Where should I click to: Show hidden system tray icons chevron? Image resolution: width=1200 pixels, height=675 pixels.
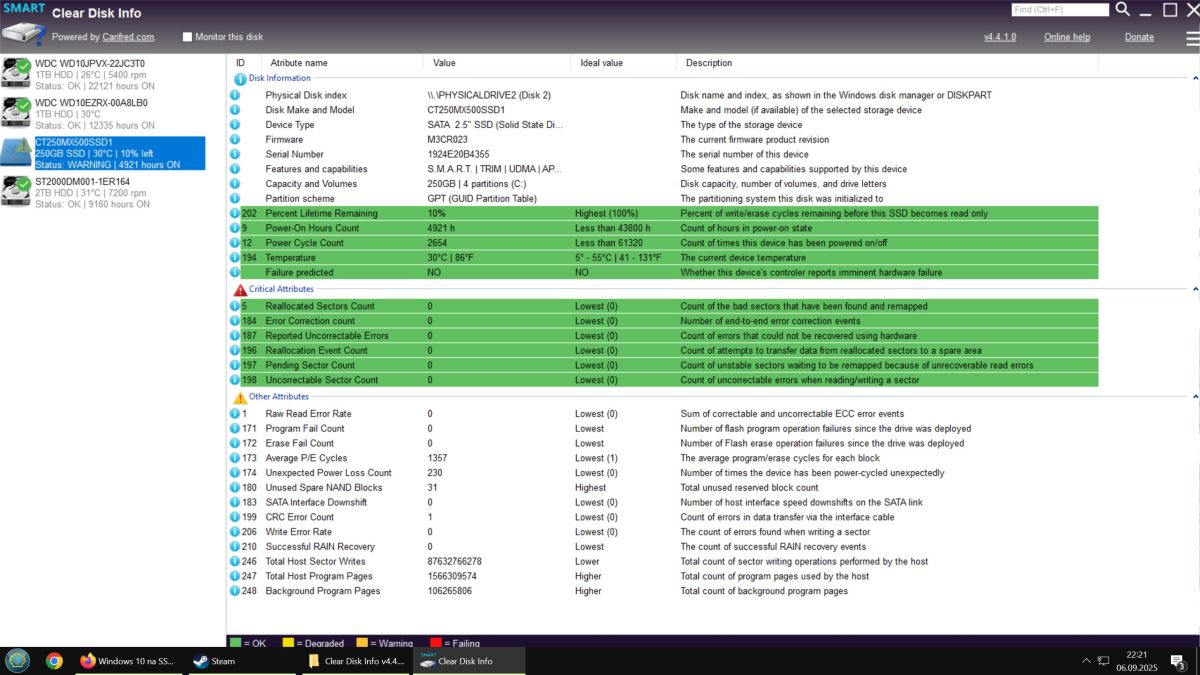pos(1086,661)
